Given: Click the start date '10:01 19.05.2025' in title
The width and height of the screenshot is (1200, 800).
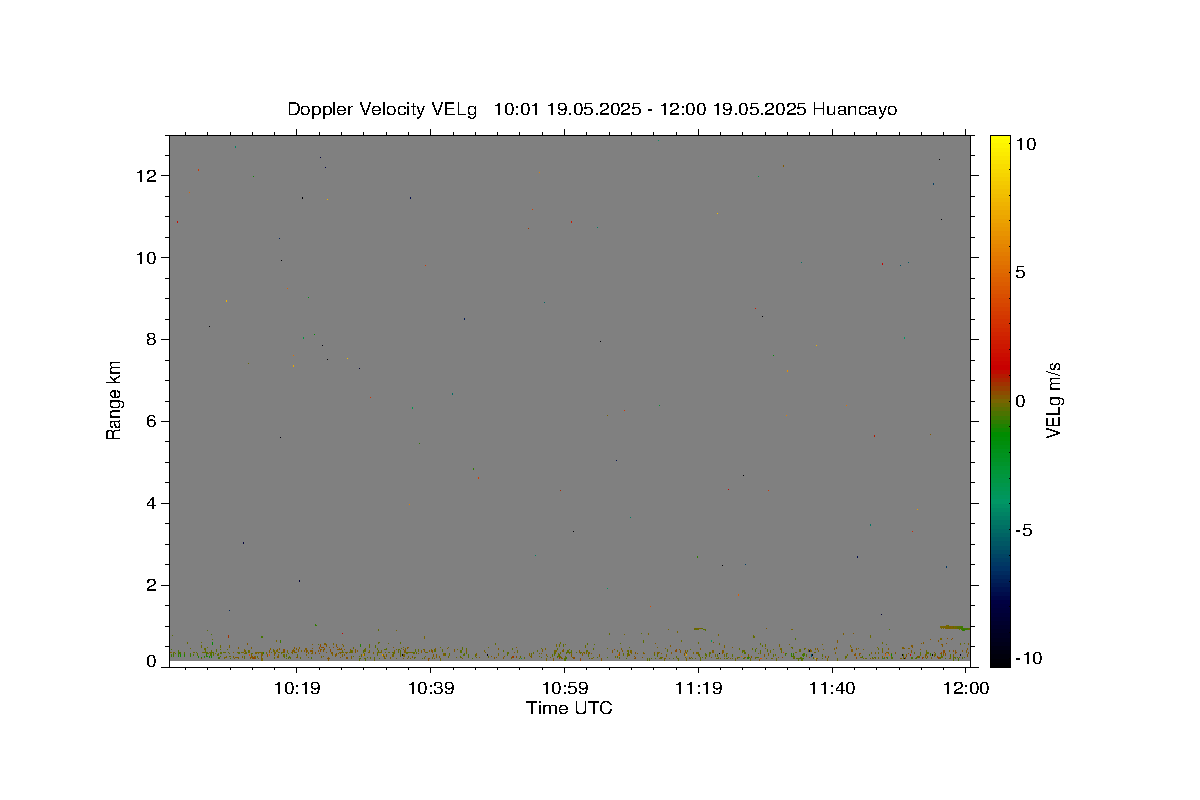Looking at the screenshot, I should point(568,109).
